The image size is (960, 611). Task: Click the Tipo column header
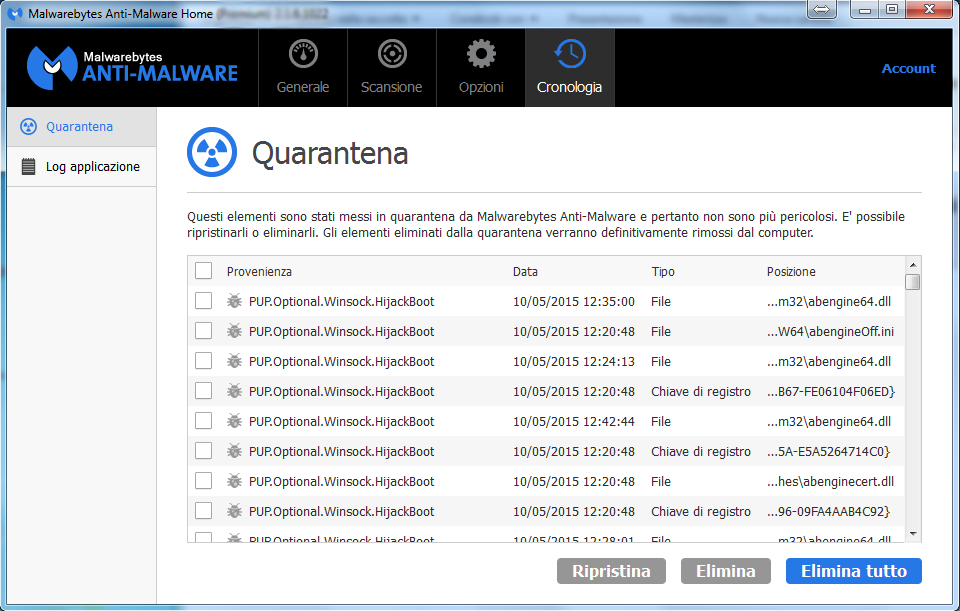[663, 272]
